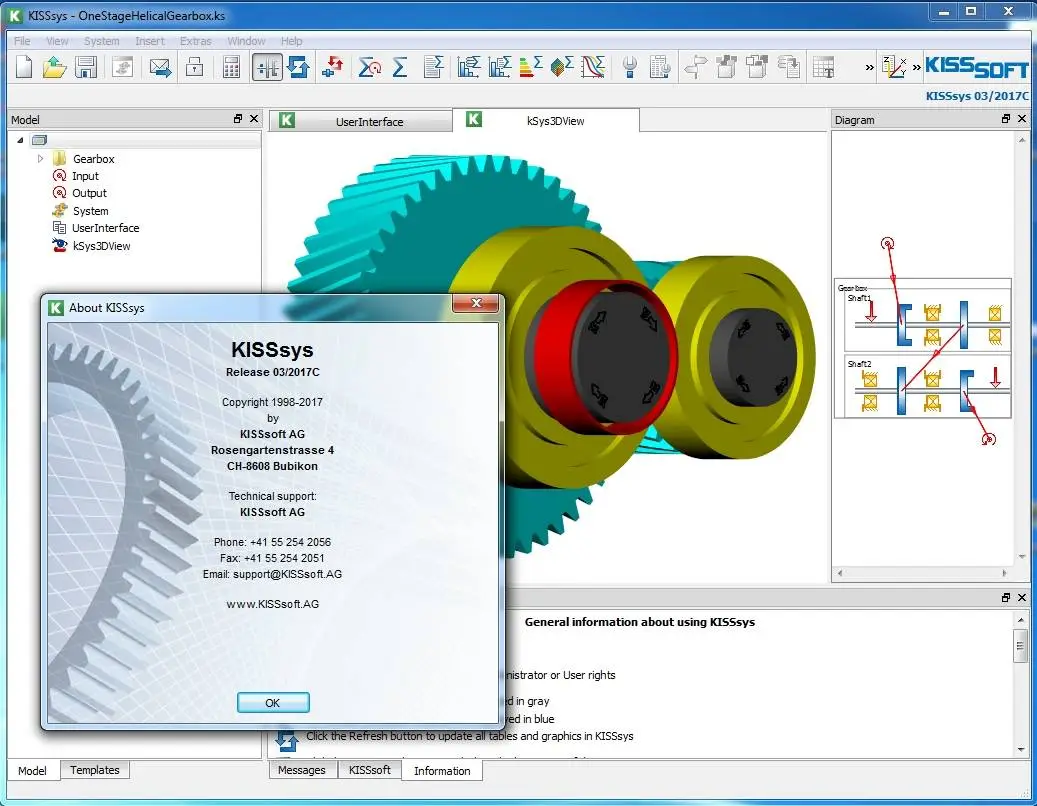Click the calculator icon in the toolbar
Screen dimensions: 1037x806
(x=231, y=67)
